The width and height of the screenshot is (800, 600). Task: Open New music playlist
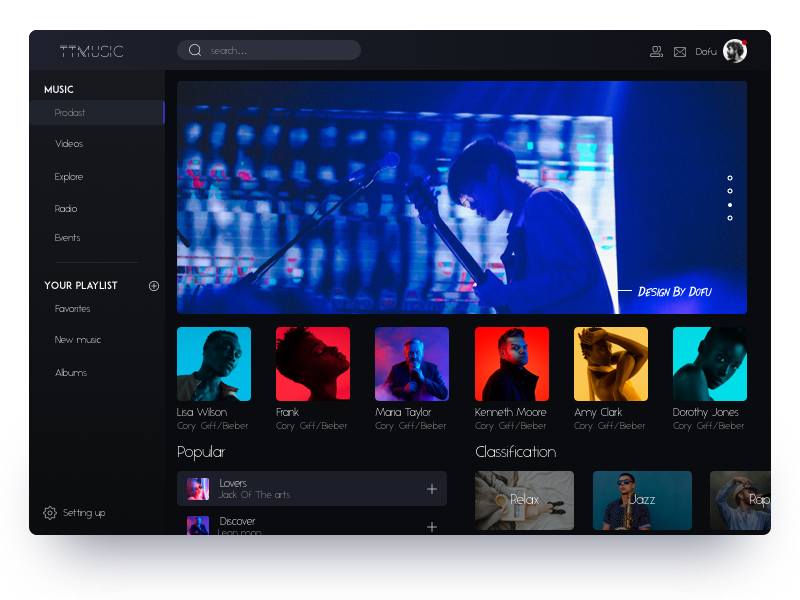point(78,340)
